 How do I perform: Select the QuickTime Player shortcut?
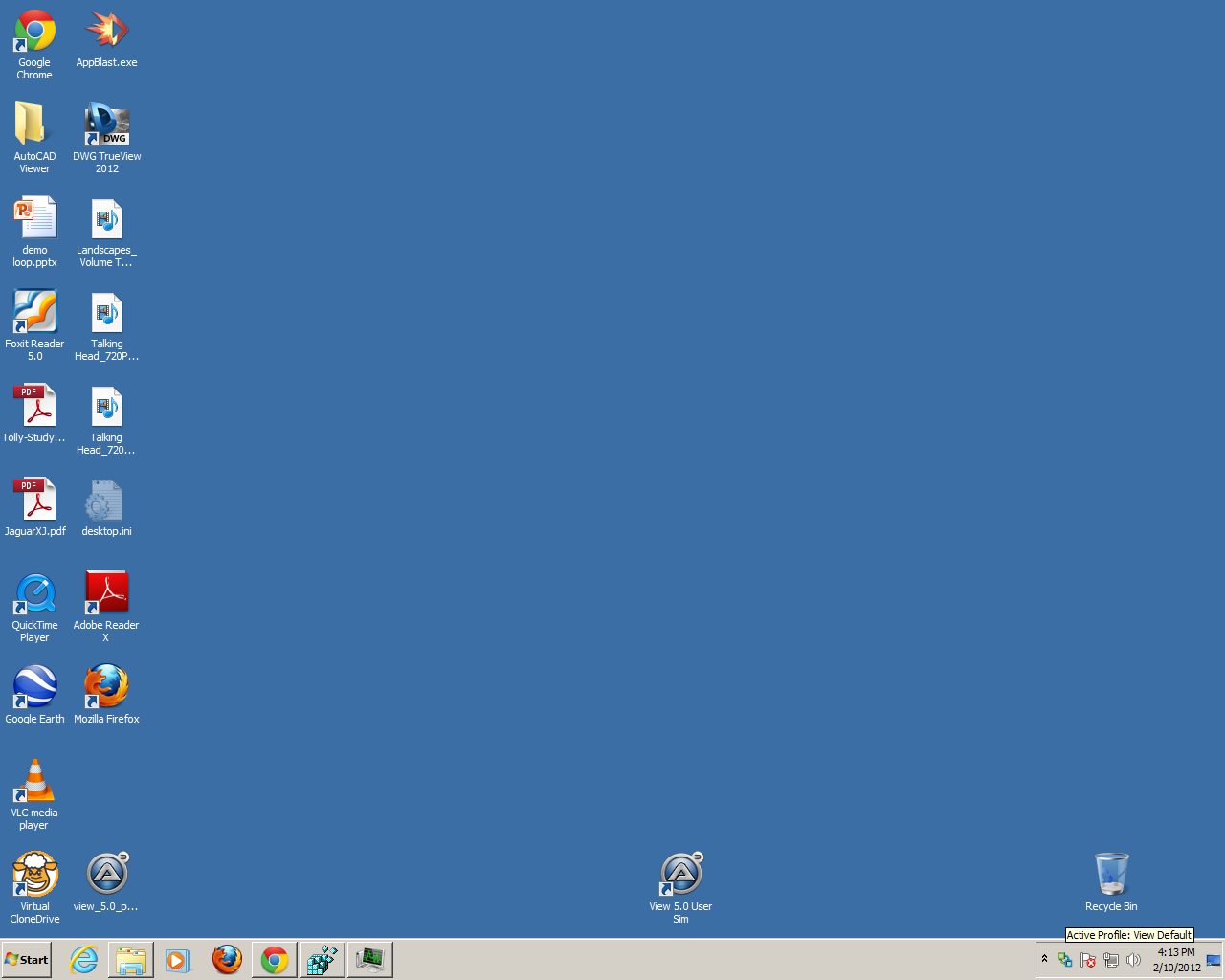[x=34, y=594]
